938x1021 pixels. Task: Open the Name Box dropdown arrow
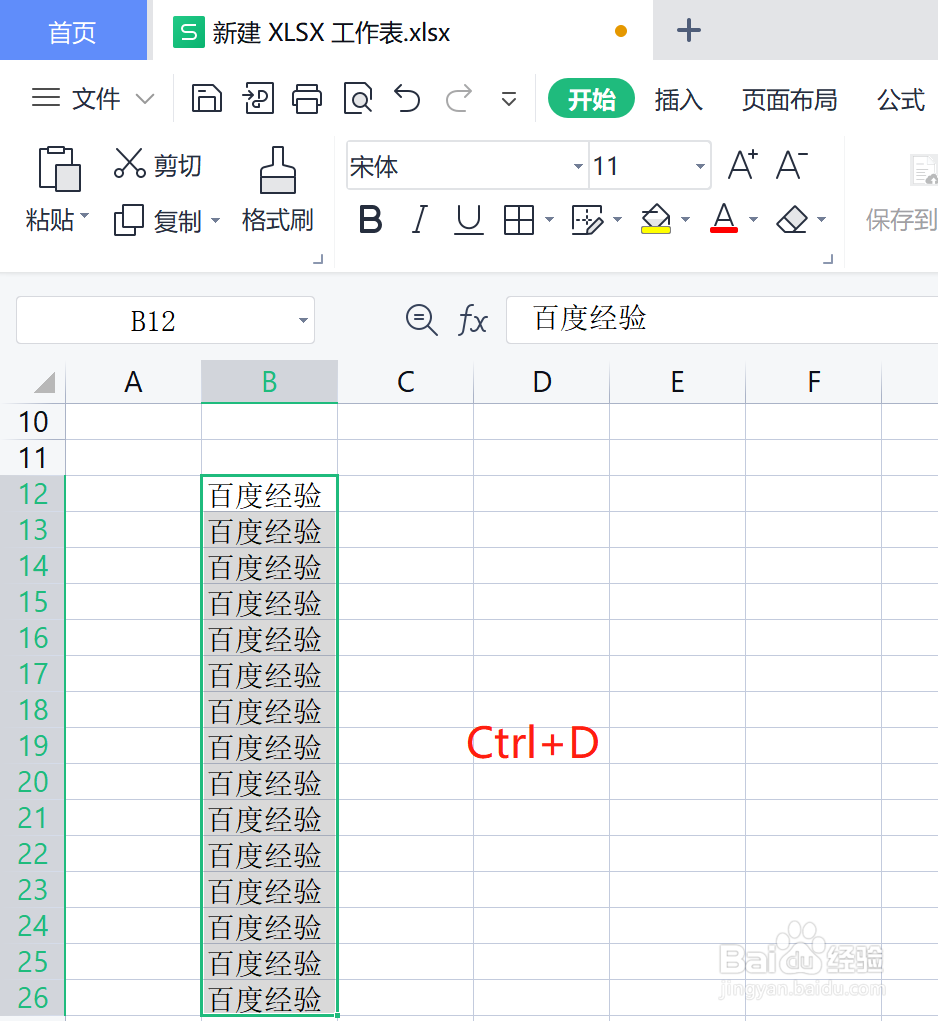pyautogui.click(x=303, y=320)
